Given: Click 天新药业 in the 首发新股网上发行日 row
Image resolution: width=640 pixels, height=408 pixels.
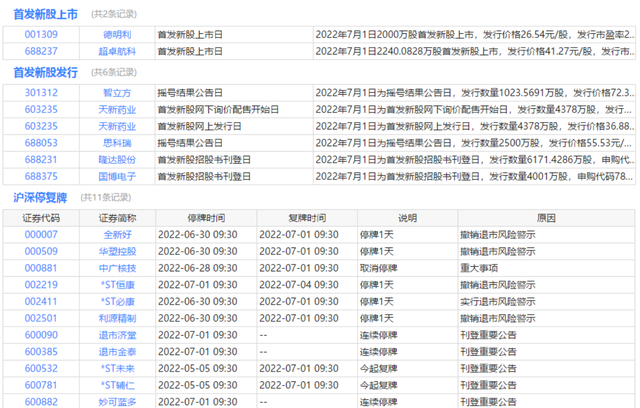Looking at the screenshot, I should [117, 126].
